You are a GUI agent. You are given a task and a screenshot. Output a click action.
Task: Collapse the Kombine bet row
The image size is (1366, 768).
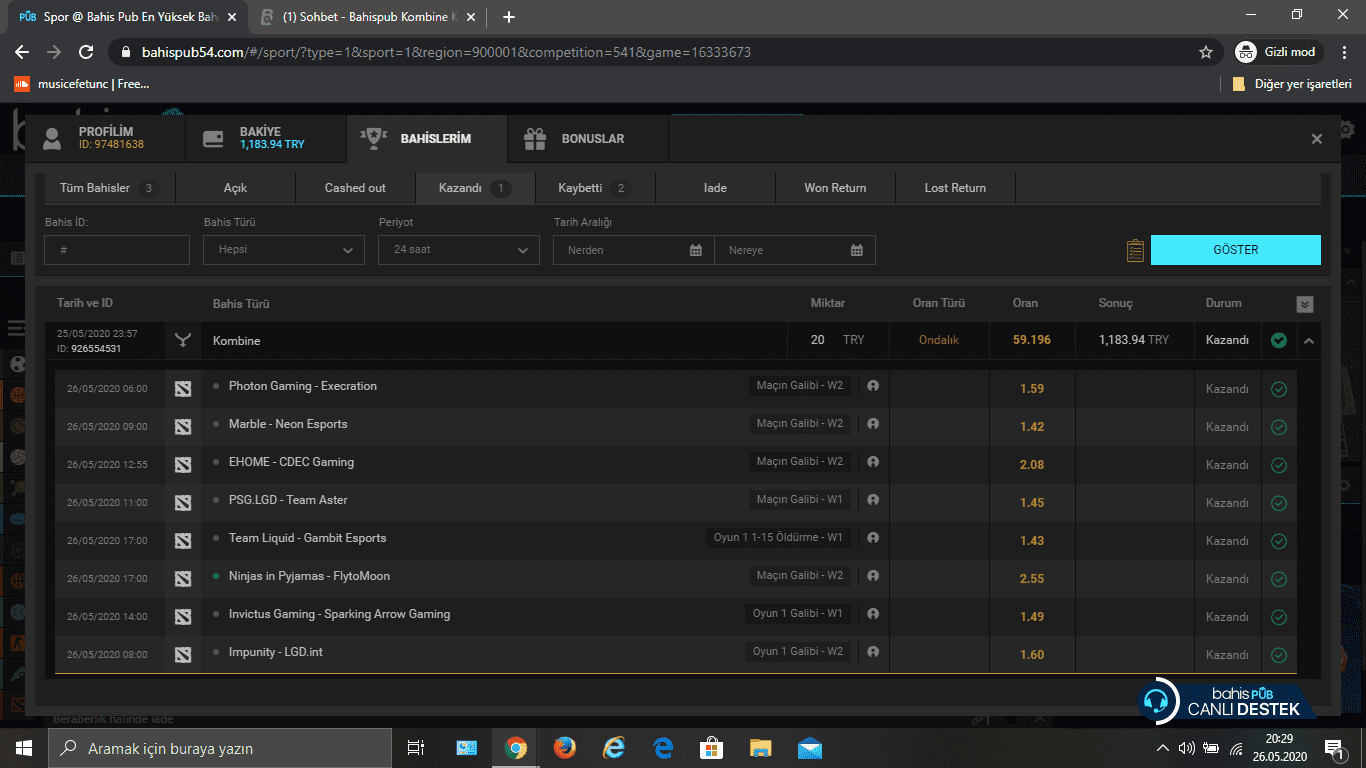[1309, 341]
